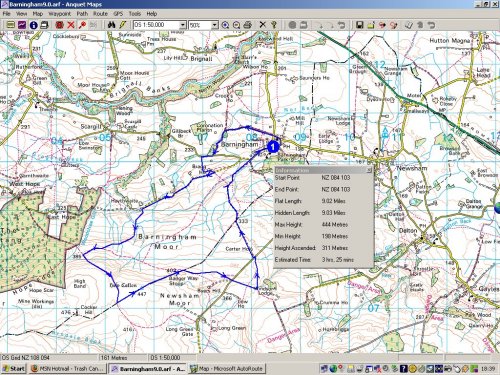Click the globe icon in system tray
The height and width of the screenshot is (375, 500).
333,369
